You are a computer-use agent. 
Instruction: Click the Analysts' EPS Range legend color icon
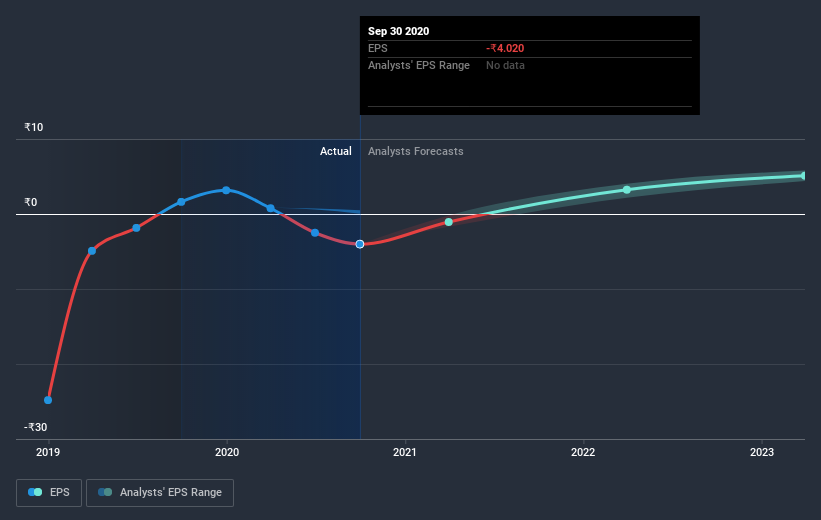(x=105, y=492)
